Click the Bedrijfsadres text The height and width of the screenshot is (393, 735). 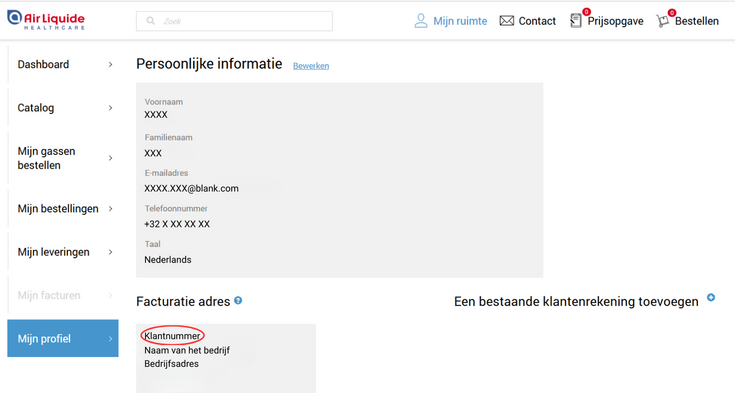pos(171,364)
